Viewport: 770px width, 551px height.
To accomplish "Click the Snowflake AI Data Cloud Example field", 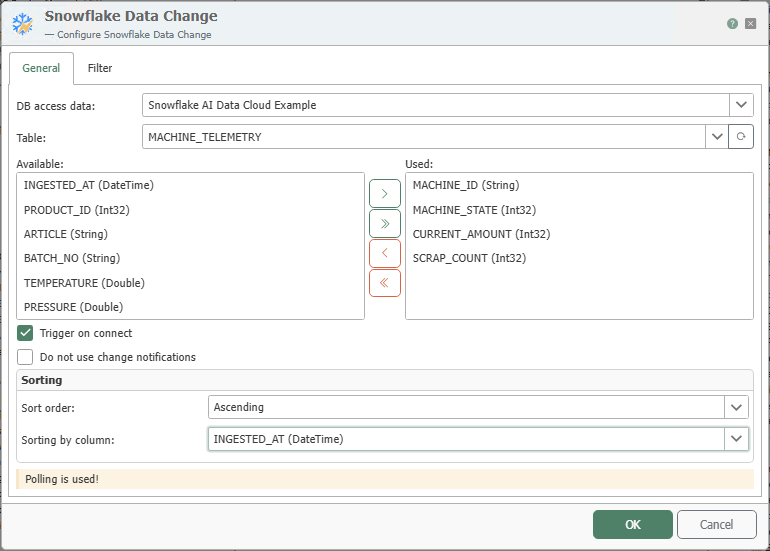I will (436, 105).
